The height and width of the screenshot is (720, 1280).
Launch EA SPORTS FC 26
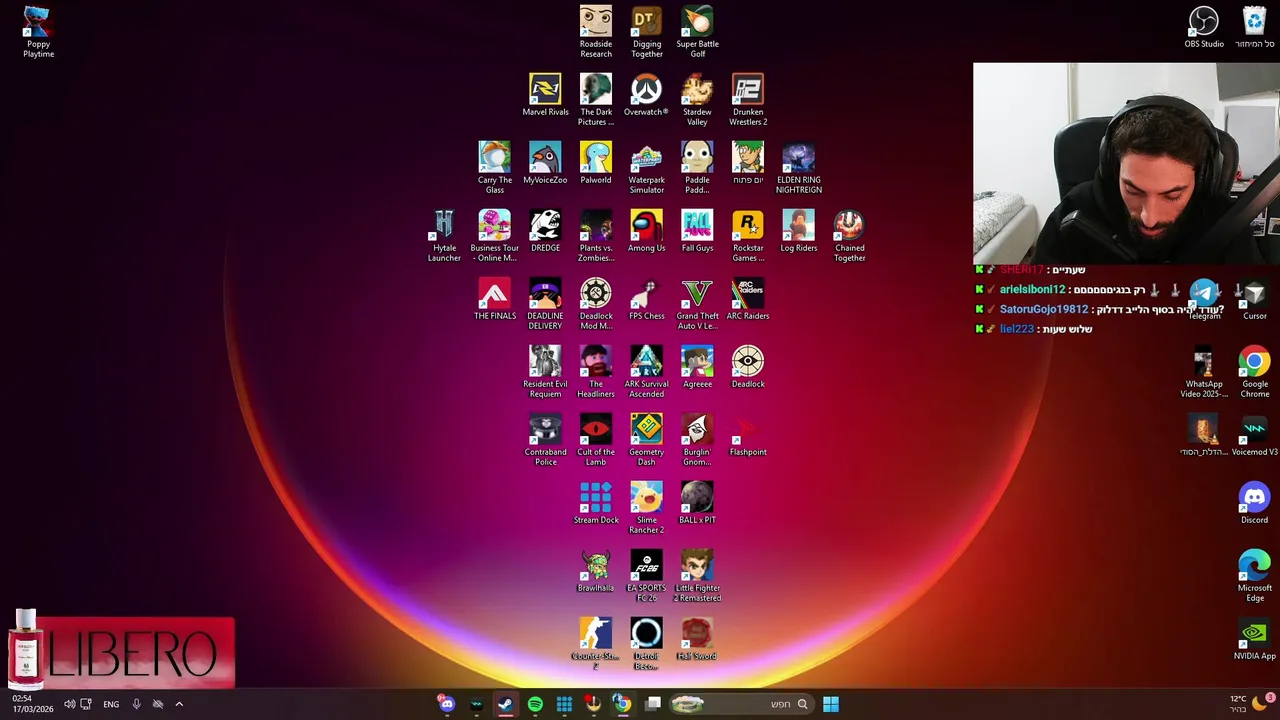[647, 576]
